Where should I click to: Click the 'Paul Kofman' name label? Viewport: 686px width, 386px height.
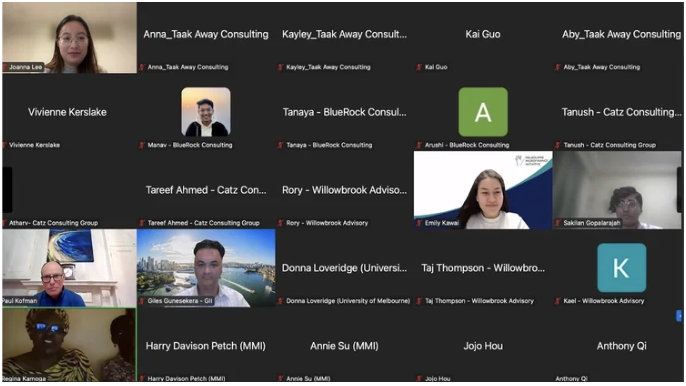pyautogui.click(x=20, y=301)
